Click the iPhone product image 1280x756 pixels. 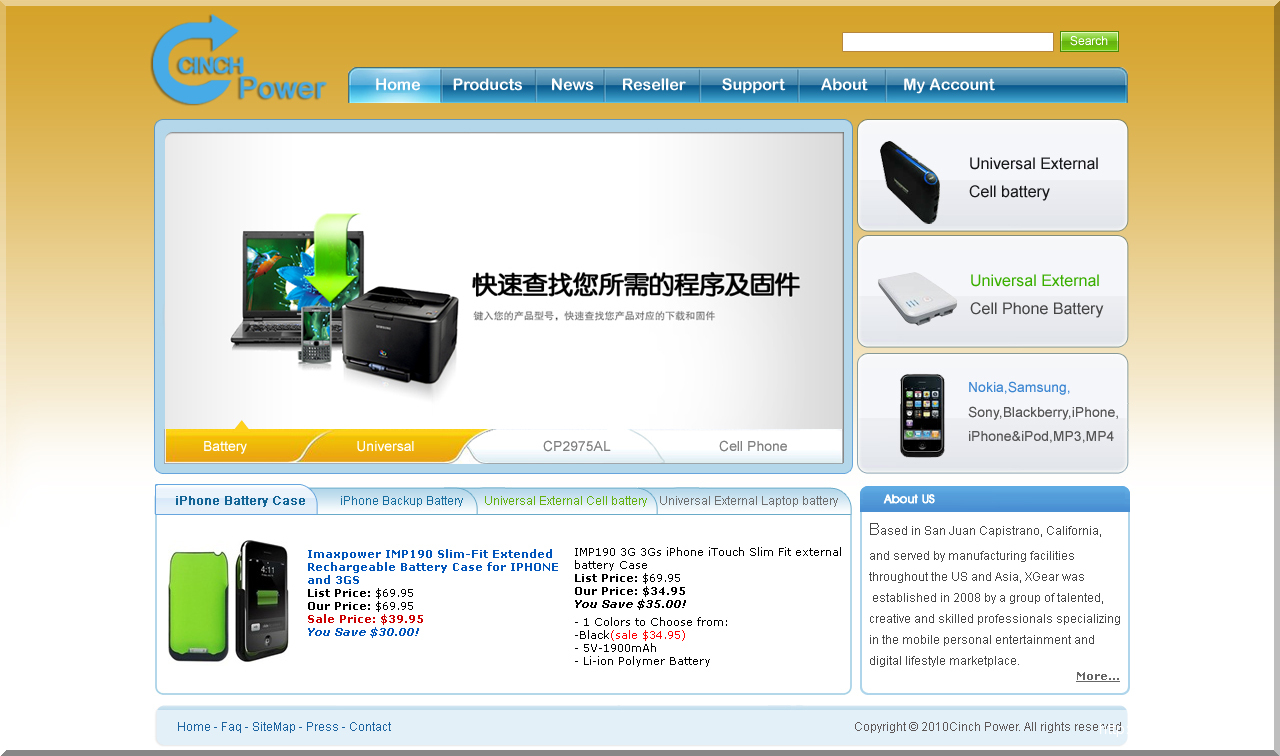(x=921, y=415)
